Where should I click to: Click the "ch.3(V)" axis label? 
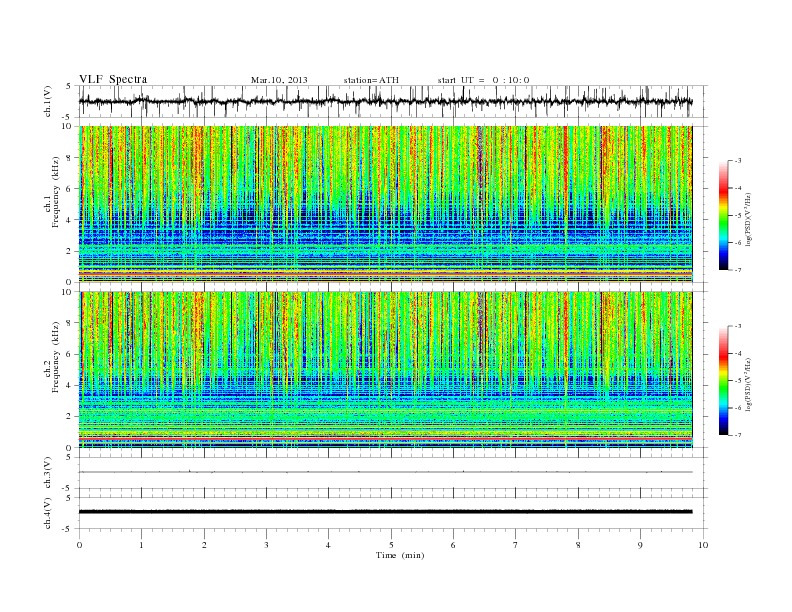pos(48,472)
